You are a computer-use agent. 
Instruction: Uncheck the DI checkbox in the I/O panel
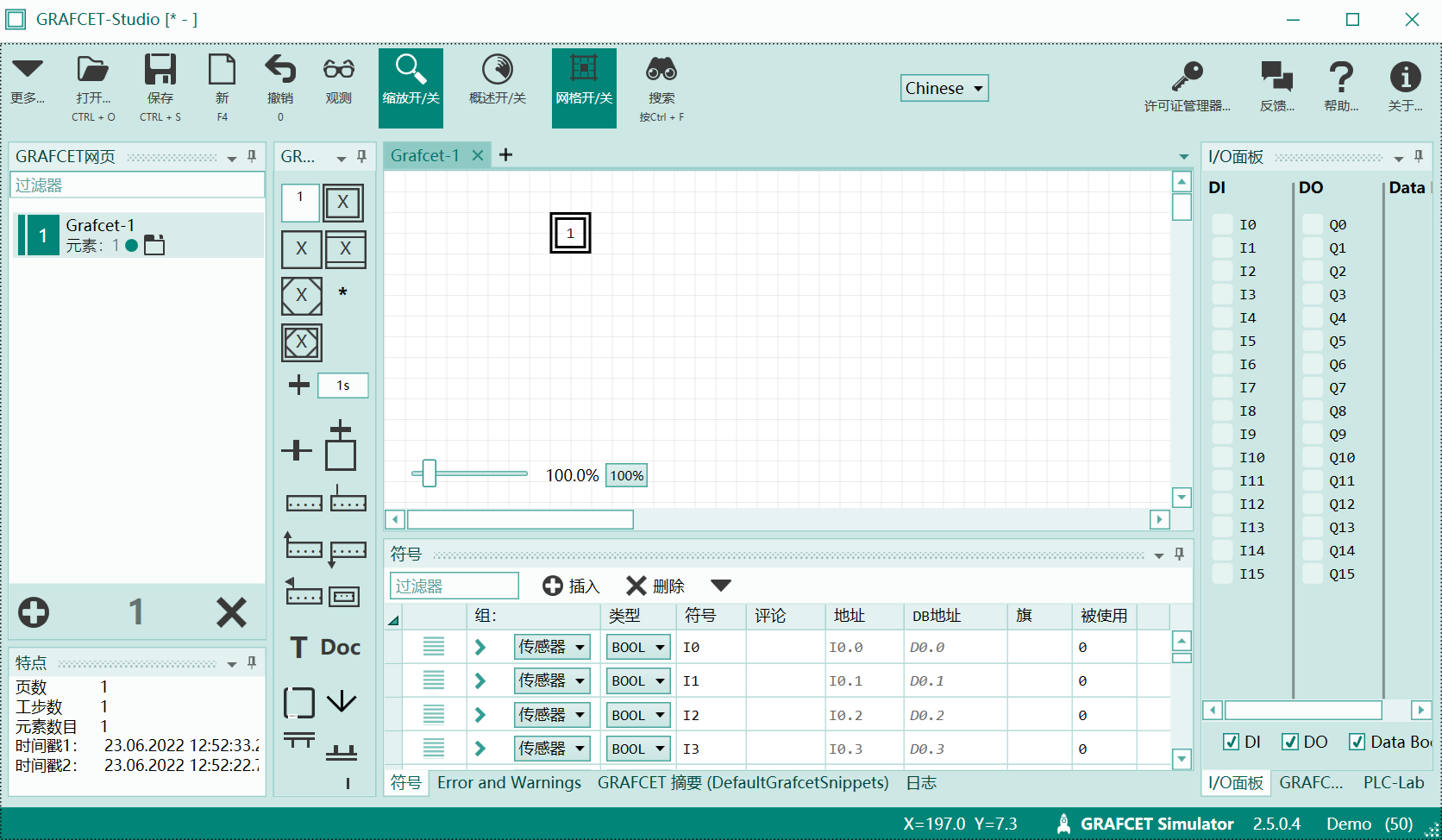[1232, 742]
